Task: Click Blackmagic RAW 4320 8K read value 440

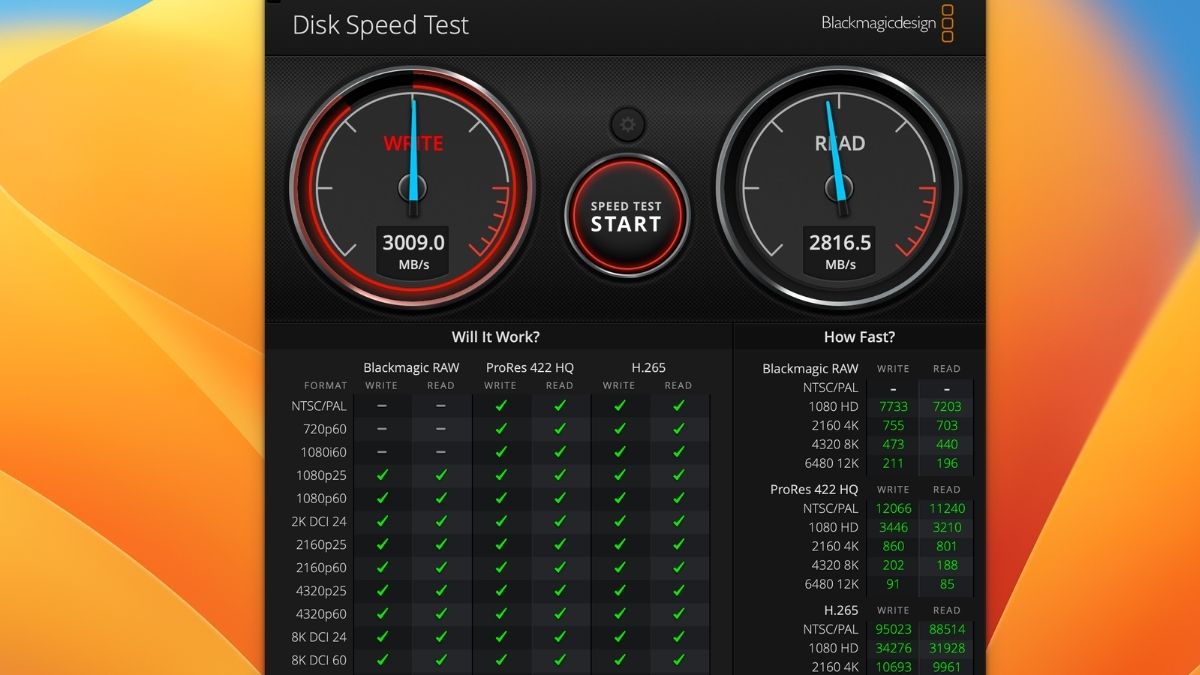Action: pyautogui.click(x=946, y=445)
